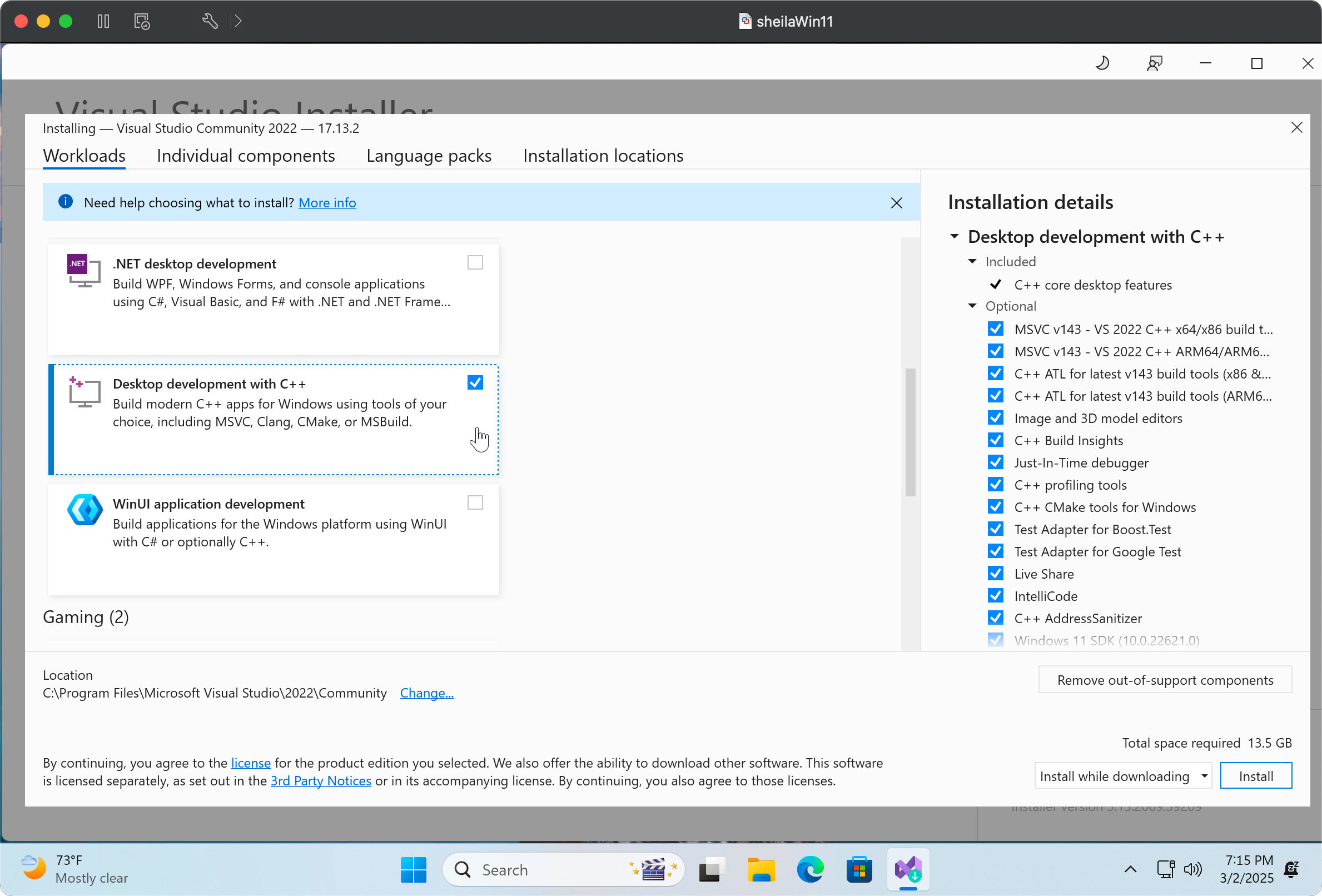Click the Change... location link

point(426,693)
